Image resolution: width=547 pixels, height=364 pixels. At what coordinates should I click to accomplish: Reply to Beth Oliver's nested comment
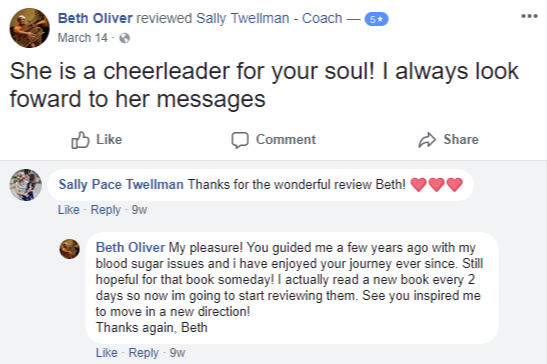[143, 352]
